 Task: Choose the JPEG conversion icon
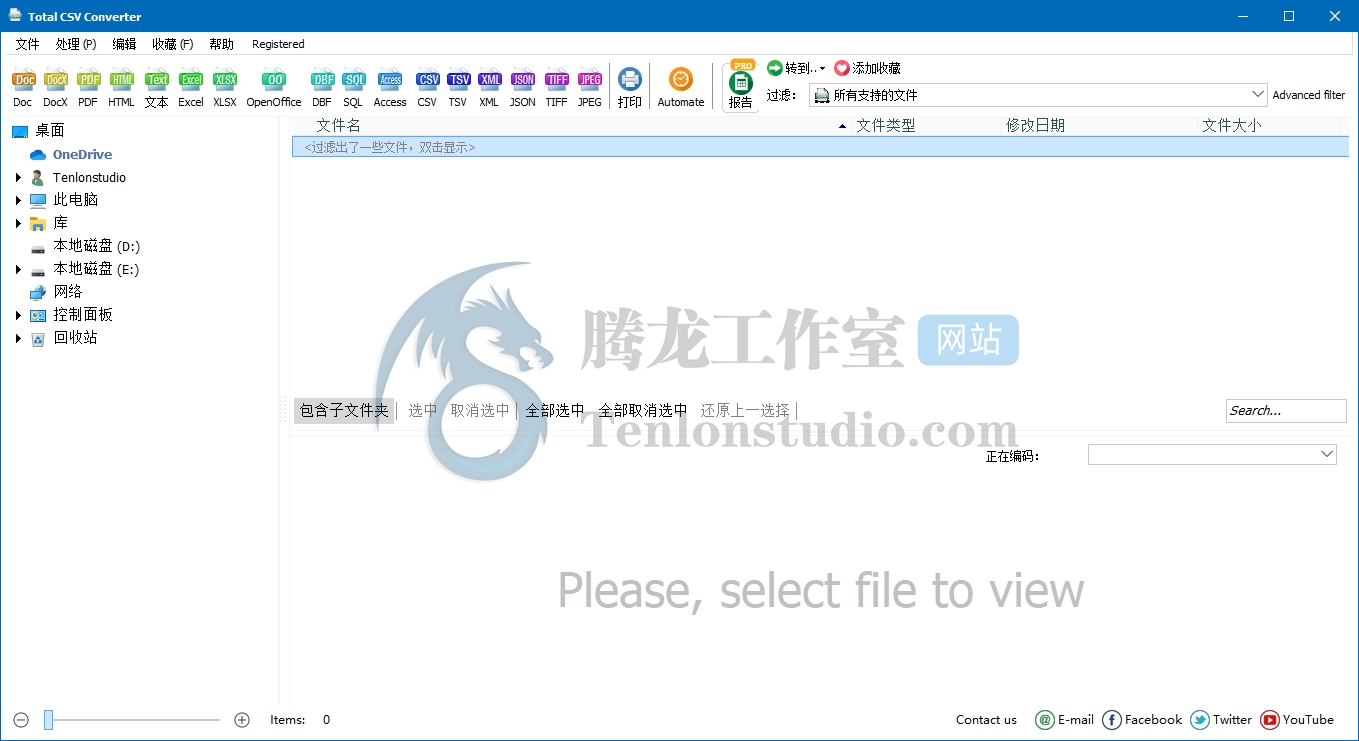[590, 88]
